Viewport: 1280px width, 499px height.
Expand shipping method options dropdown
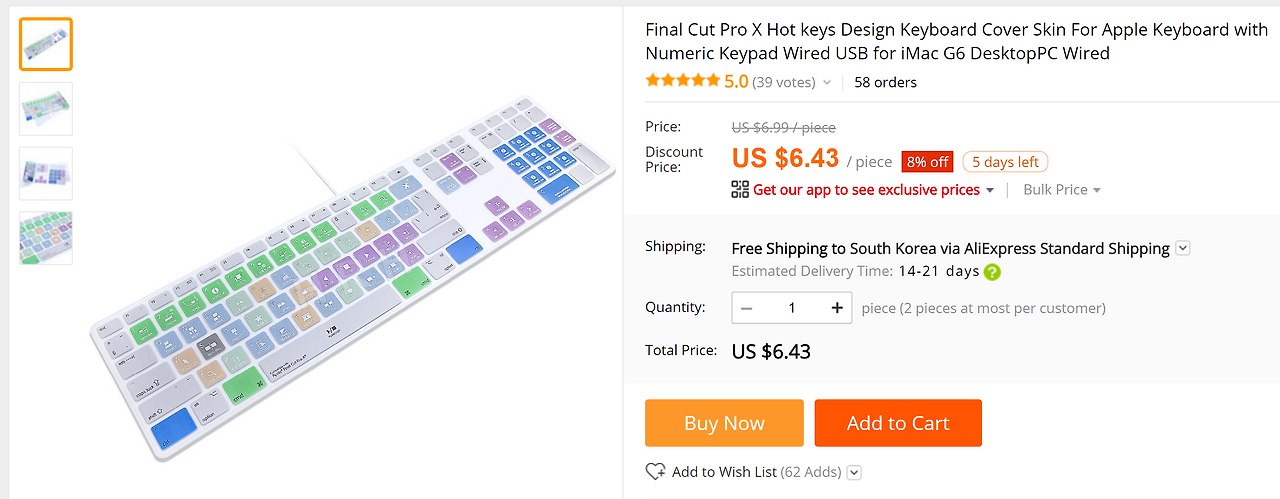click(x=1183, y=248)
